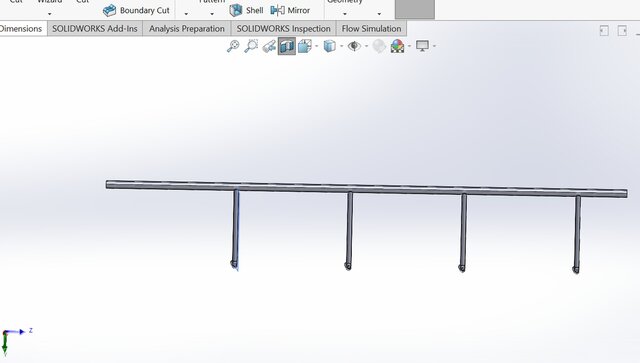Click View Settings monitor icon
The width and height of the screenshot is (640, 363).
click(422, 46)
